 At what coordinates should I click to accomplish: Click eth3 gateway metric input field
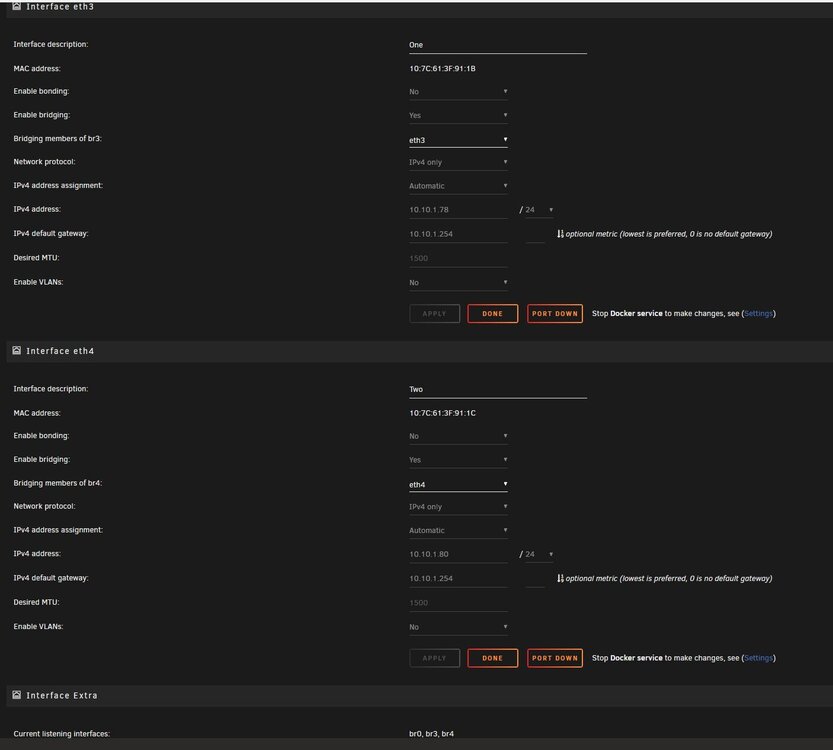[x=535, y=234]
